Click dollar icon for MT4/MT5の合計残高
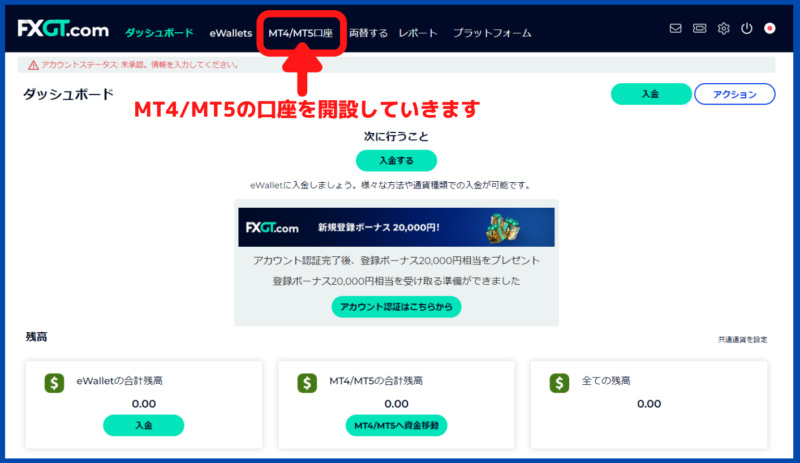 tap(307, 383)
